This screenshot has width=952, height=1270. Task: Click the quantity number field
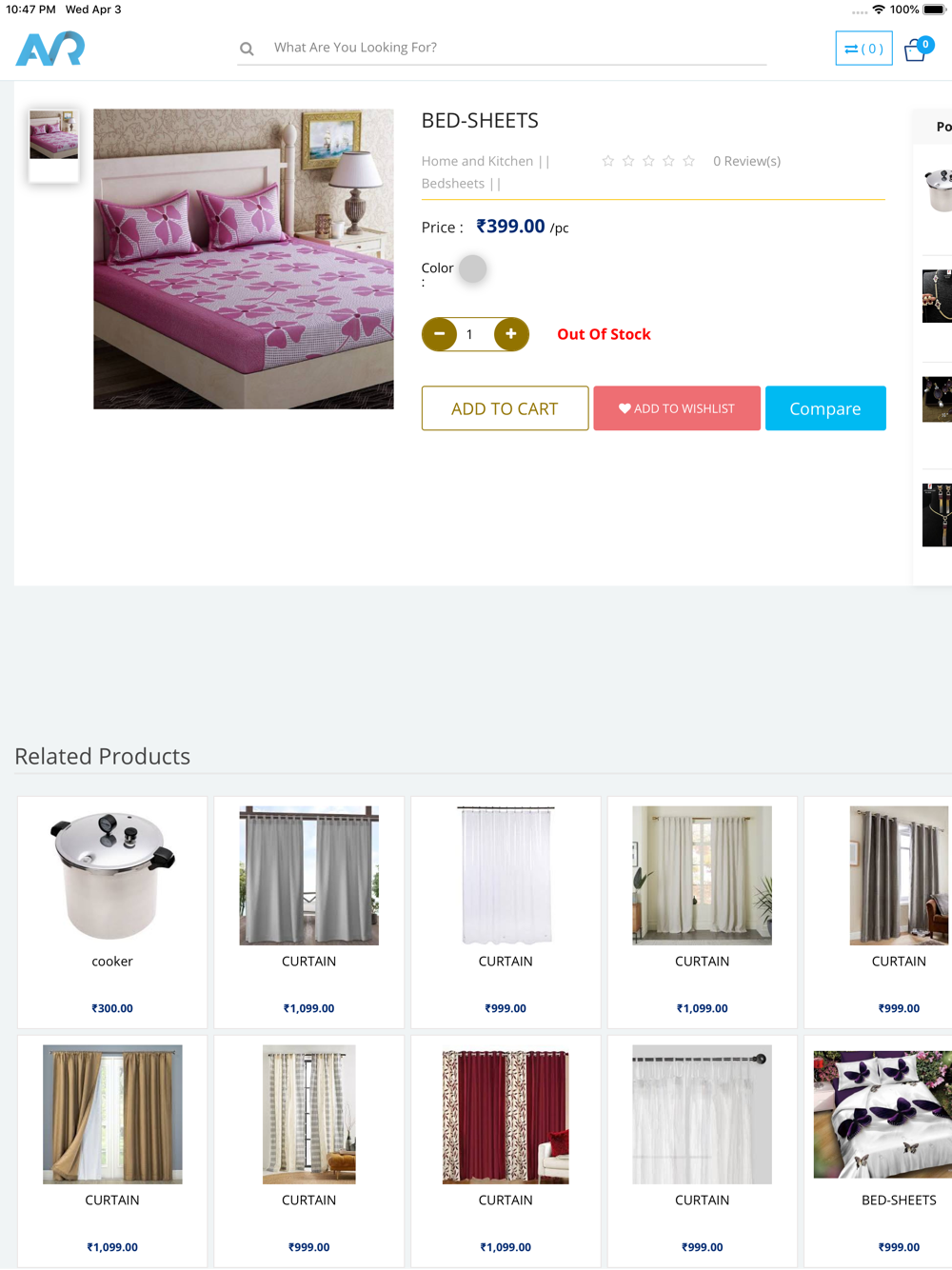pyautogui.click(x=474, y=334)
